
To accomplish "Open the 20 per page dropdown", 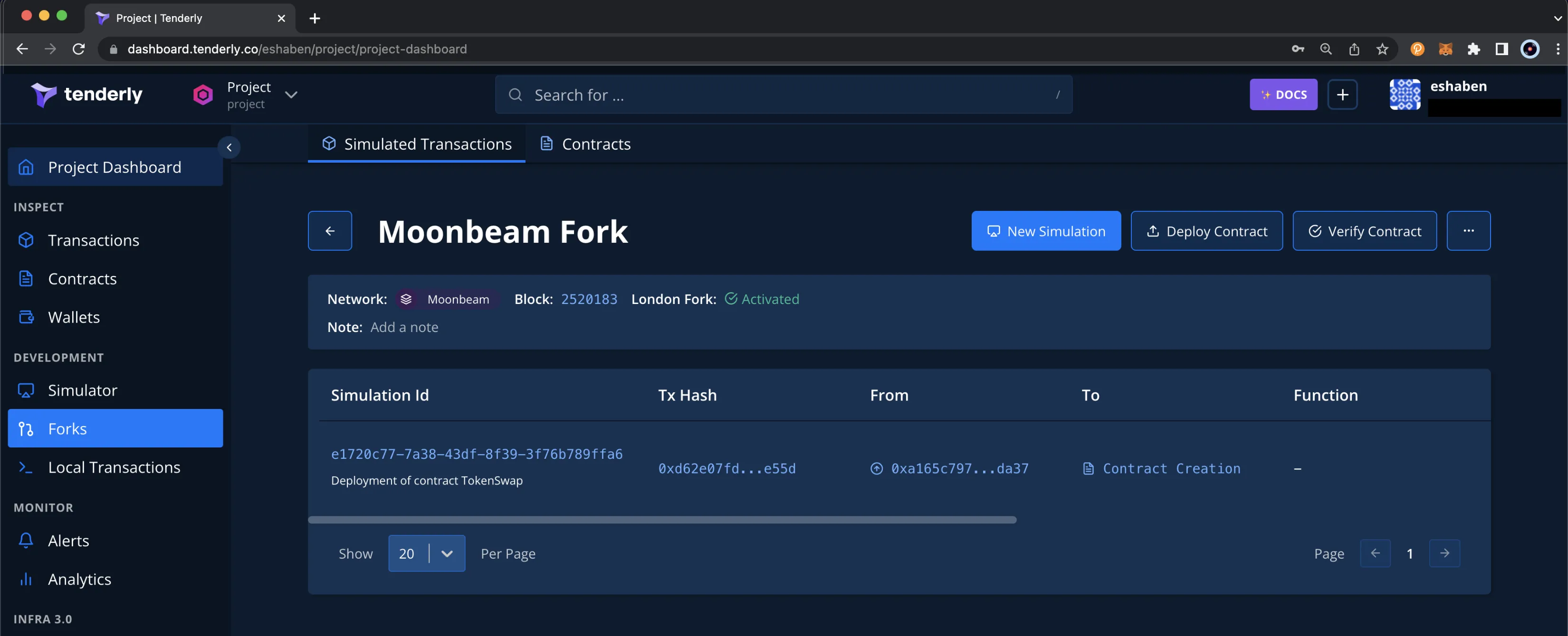I will pyautogui.click(x=427, y=553).
